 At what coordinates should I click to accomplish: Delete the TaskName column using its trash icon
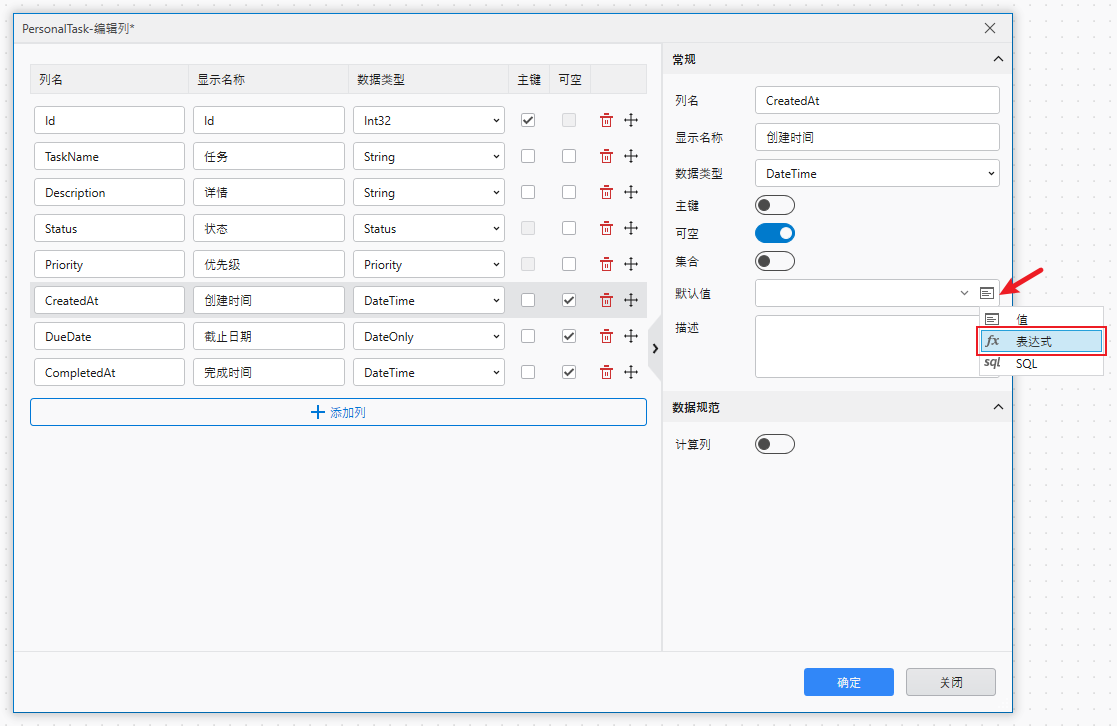point(606,155)
